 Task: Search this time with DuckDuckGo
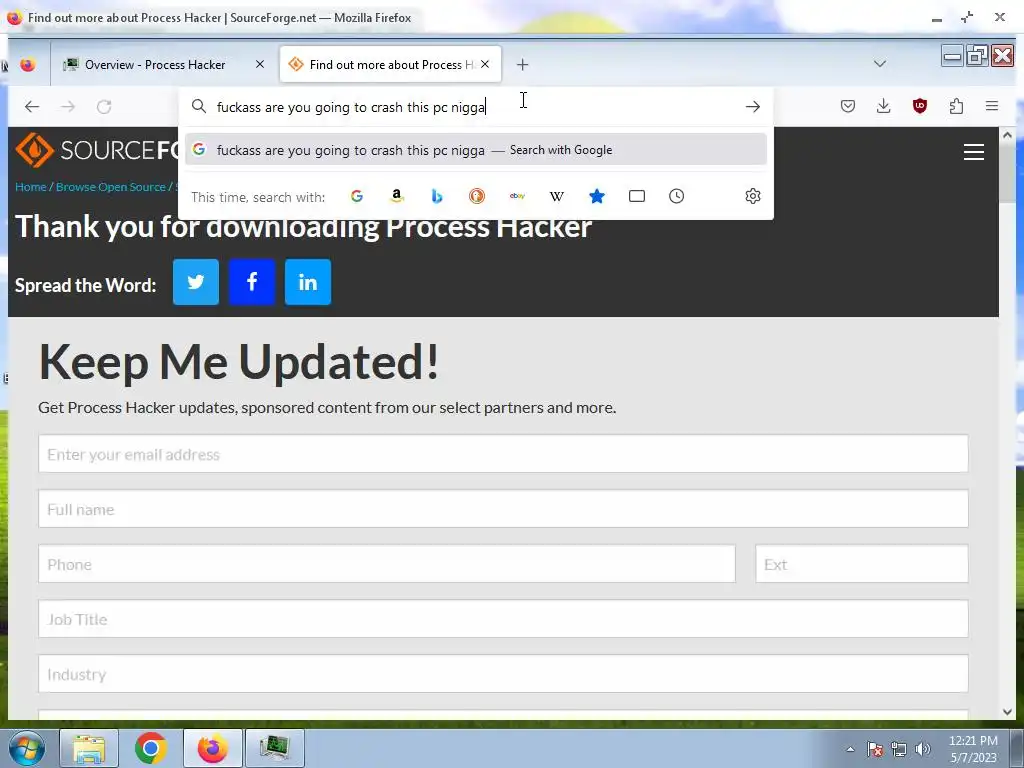tap(477, 196)
